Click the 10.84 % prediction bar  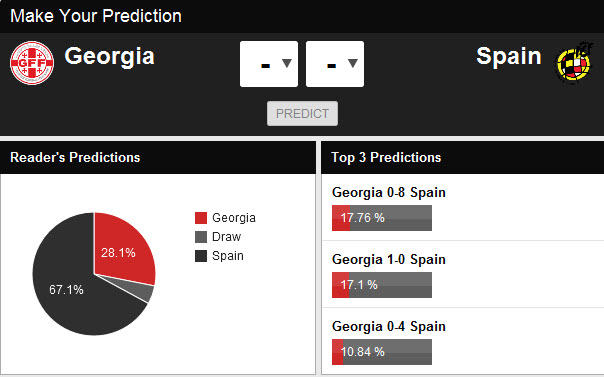tap(382, 352)
